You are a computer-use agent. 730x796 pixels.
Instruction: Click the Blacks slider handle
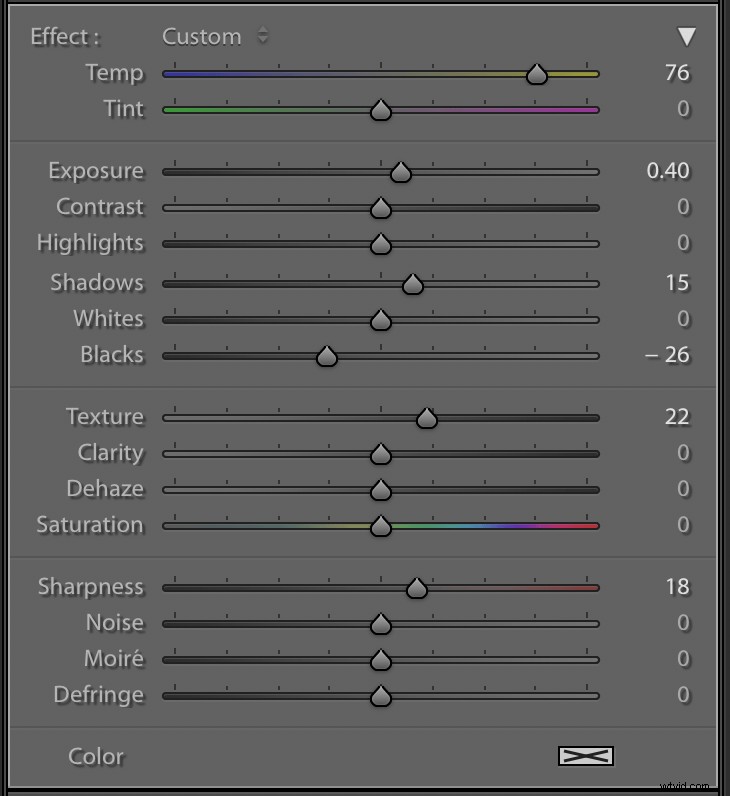[x=326, y=356]
